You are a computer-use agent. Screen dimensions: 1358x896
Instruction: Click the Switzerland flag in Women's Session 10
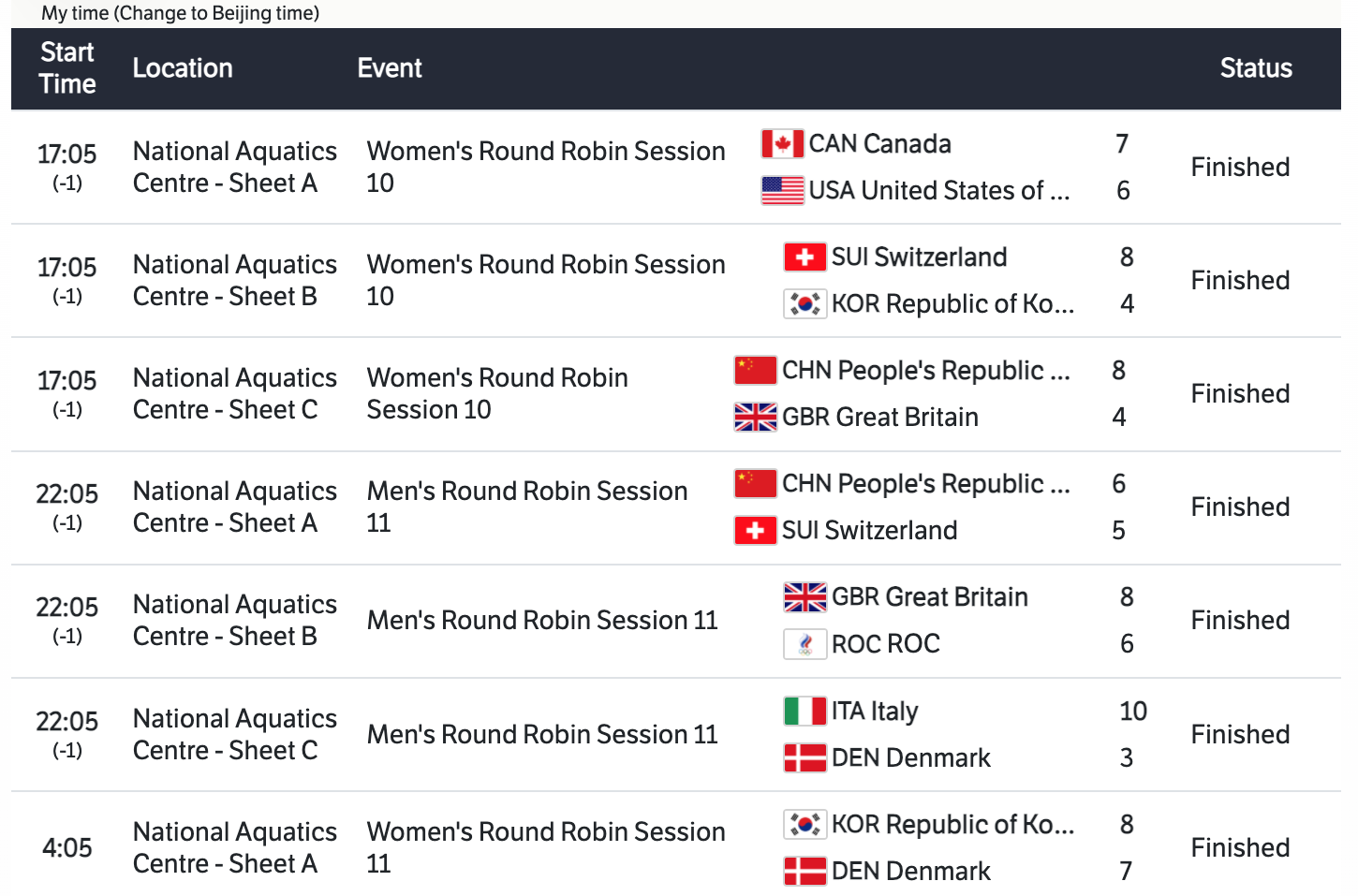click(x=804, y=257)
